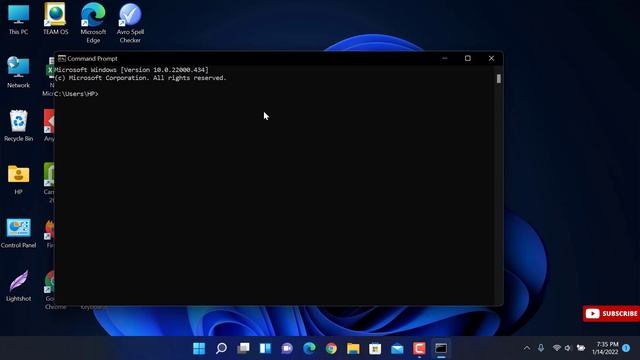
Task: Click the Command Prompt title text
Action: pos(92,59)
